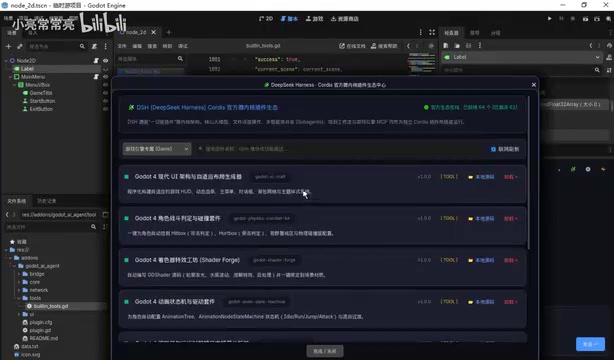This screenshot has width=614, height=360.
Task: Toggle FileSystem split mode icon beside path
Action: [x=105, y=214]
